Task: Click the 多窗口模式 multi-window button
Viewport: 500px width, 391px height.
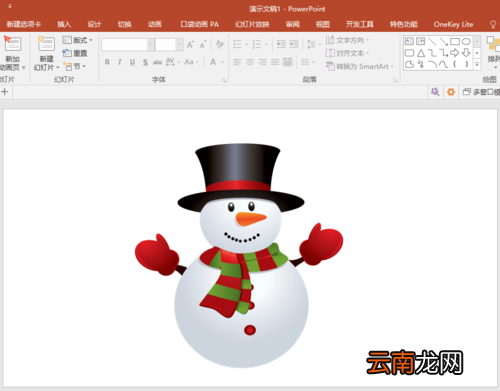Action: coord(481,92)
